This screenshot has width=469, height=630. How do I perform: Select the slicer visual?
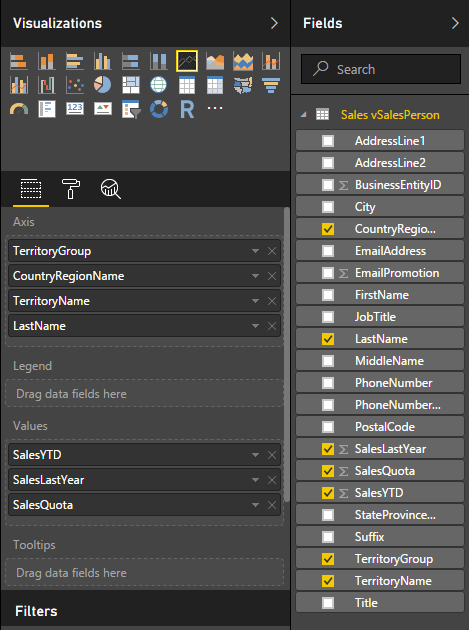131,109
